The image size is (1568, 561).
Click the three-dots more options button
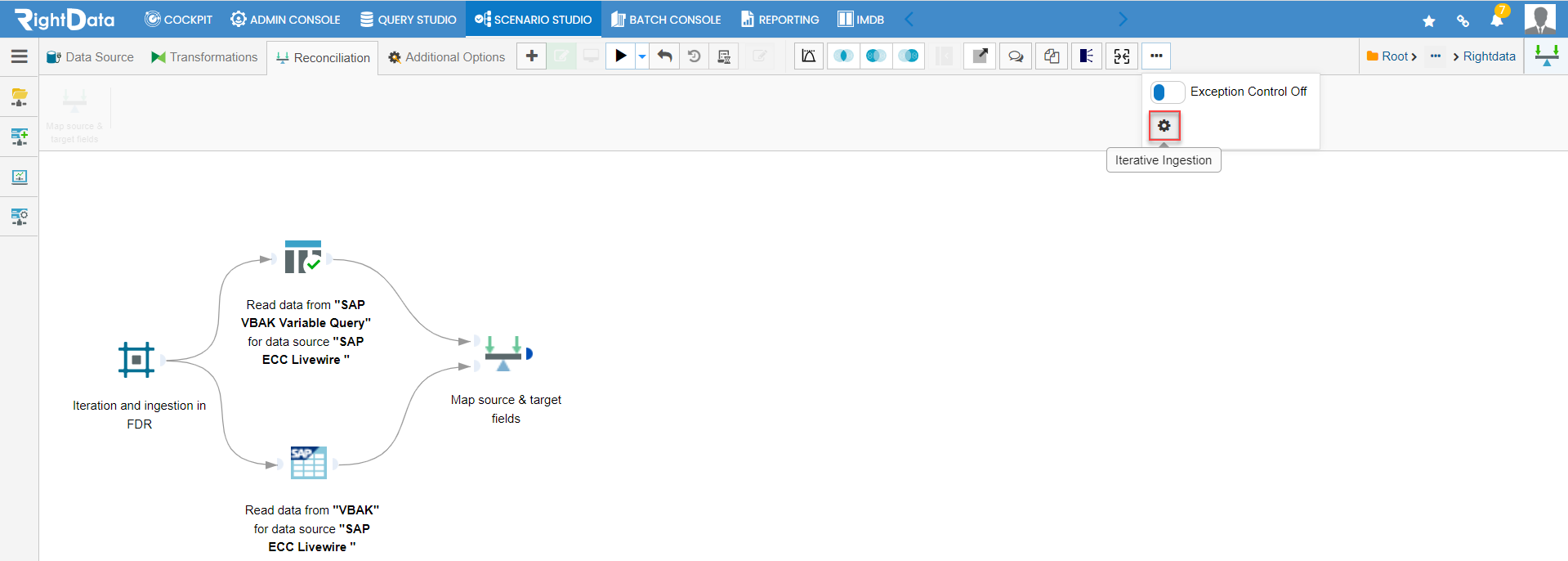click(x=1156, y=56)
